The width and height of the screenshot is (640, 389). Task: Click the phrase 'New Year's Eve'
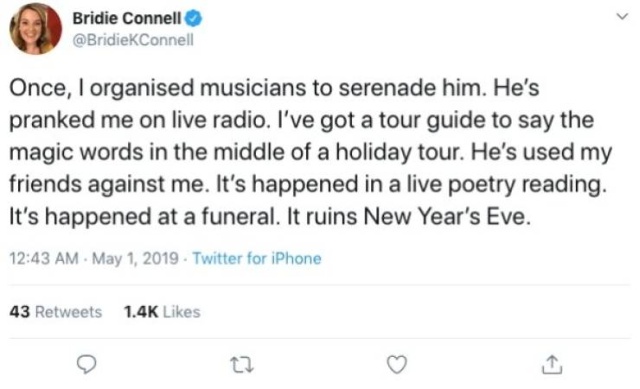pyautogui.click(x=447, y=216)
